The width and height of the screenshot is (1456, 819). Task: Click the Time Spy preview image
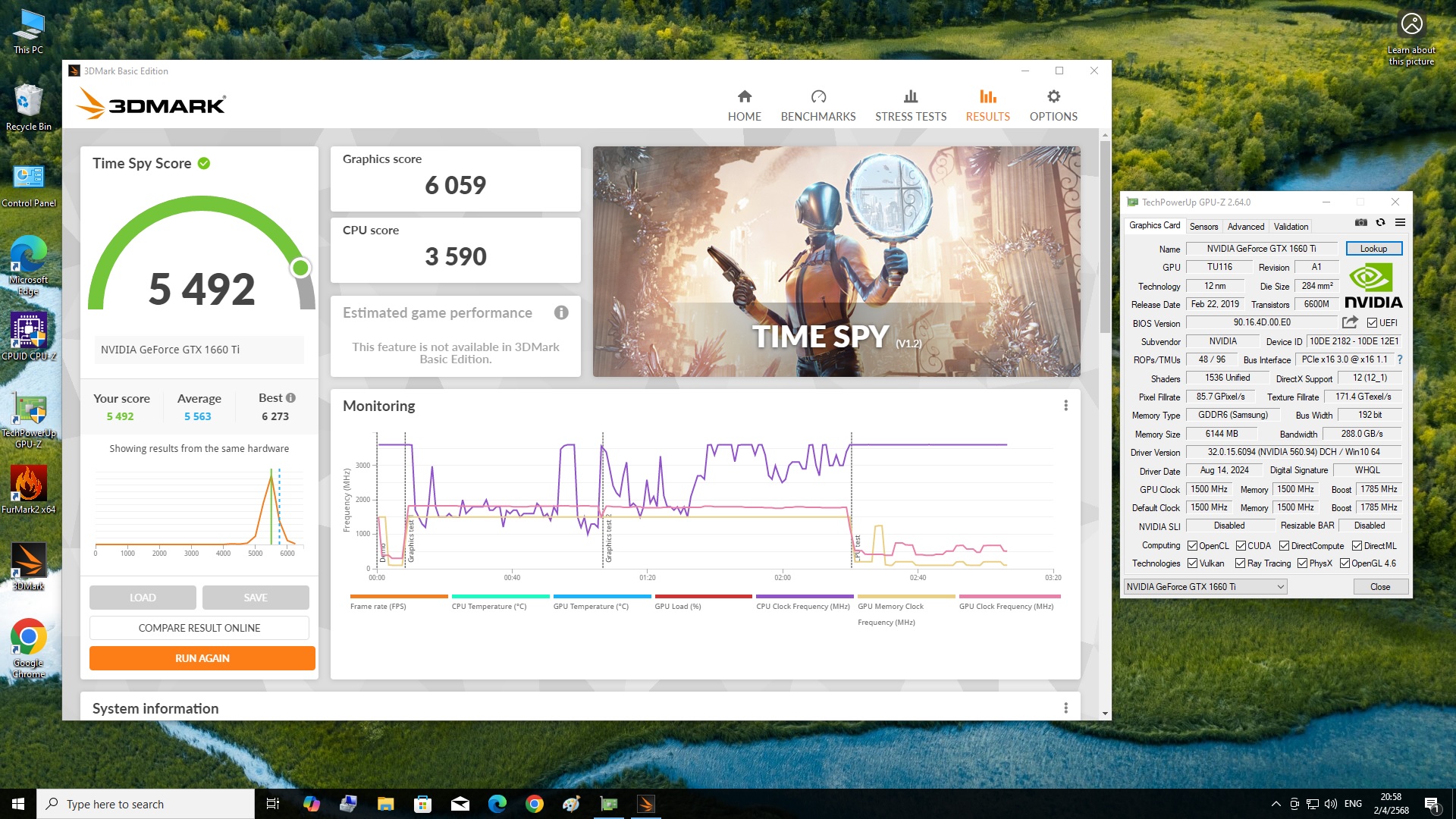point(836,262)
